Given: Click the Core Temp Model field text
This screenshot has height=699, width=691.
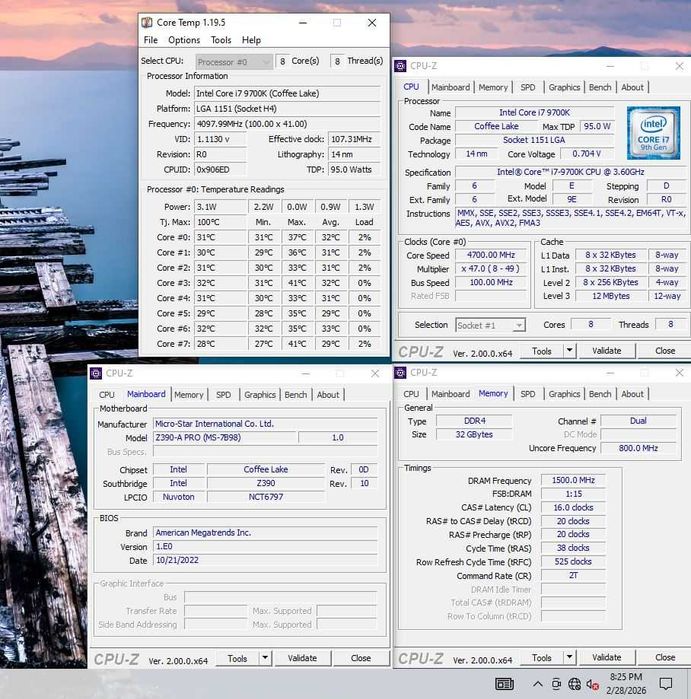Looking at the screenshot, I should coord(288,94).
